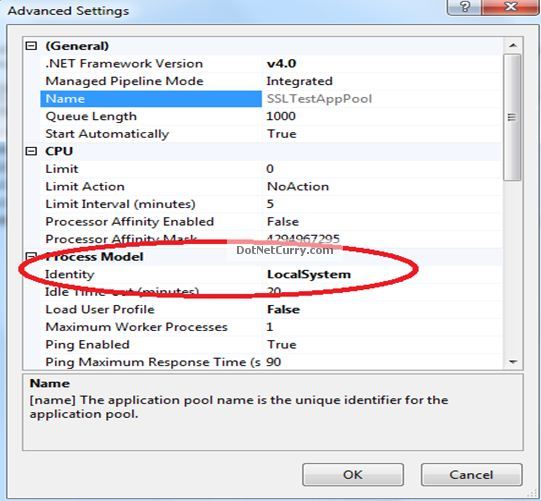
Task: Select Start Automatically True value
Action: pyautogui.click(x=282, y=134)
